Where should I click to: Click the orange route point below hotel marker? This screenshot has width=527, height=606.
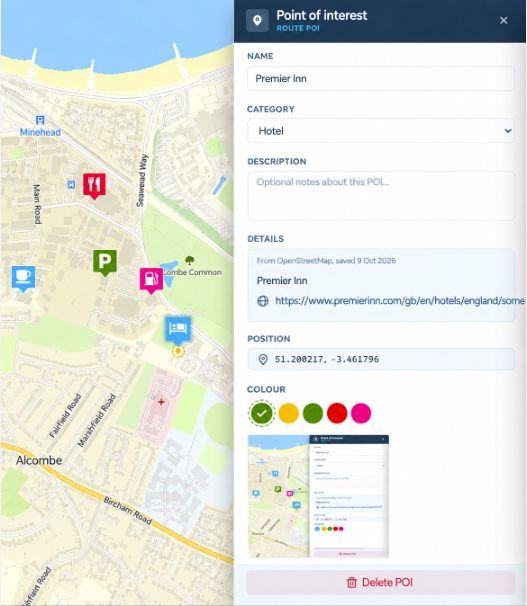(178, 351)
